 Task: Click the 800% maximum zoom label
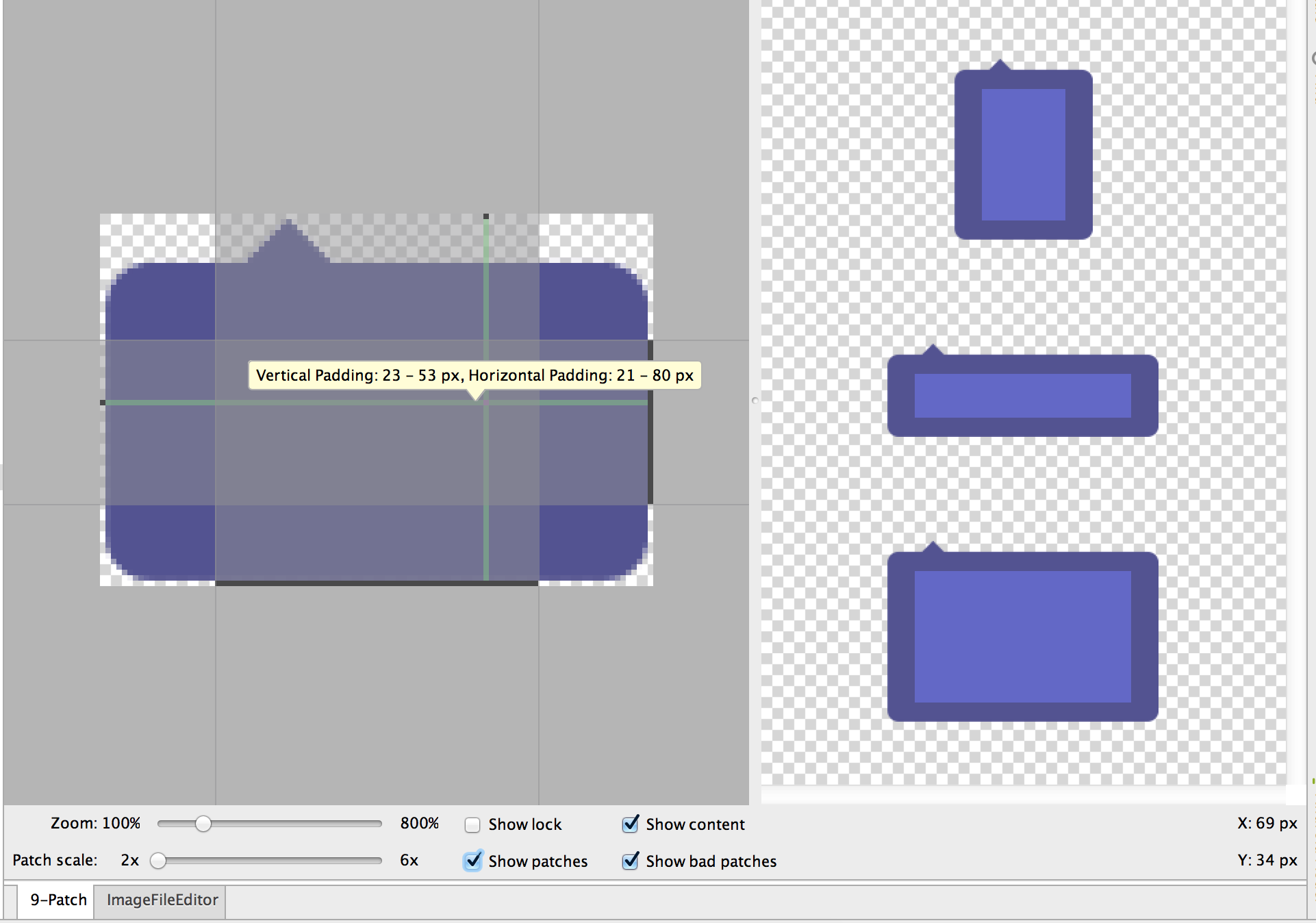point(419,823)
